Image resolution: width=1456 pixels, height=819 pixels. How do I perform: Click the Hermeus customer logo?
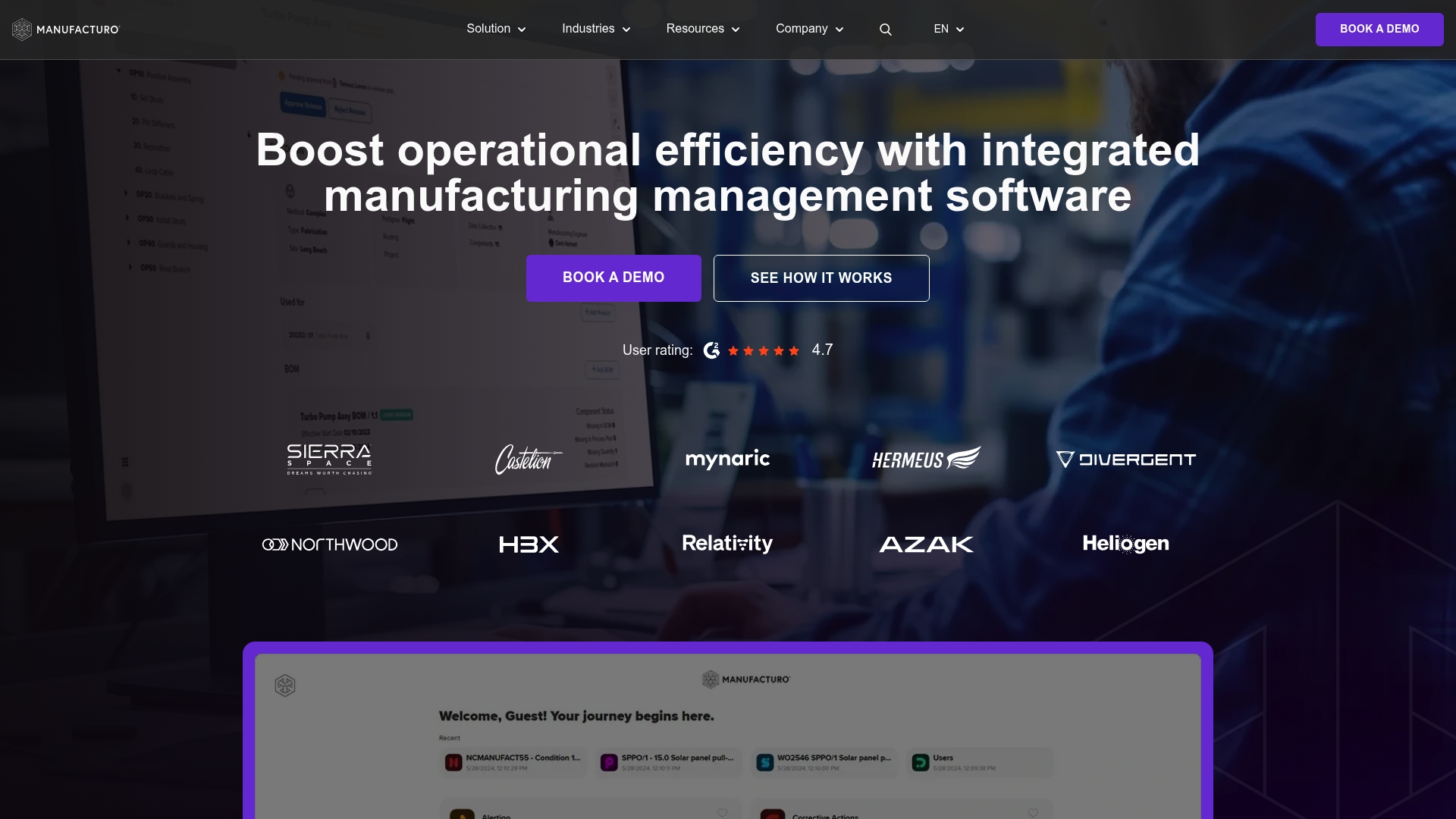tap(926, 459)
